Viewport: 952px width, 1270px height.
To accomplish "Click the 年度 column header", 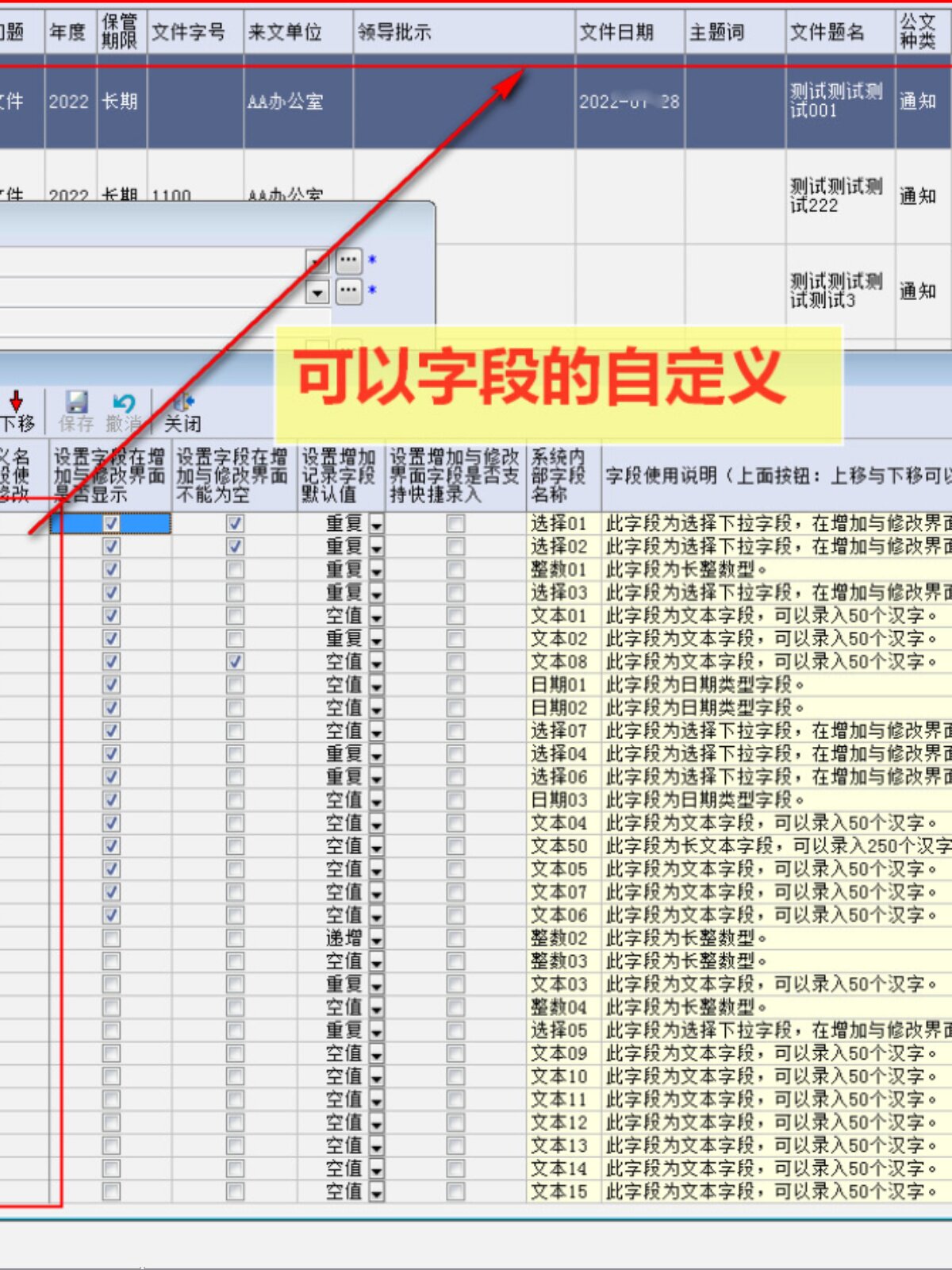I will tap(71, 32).
